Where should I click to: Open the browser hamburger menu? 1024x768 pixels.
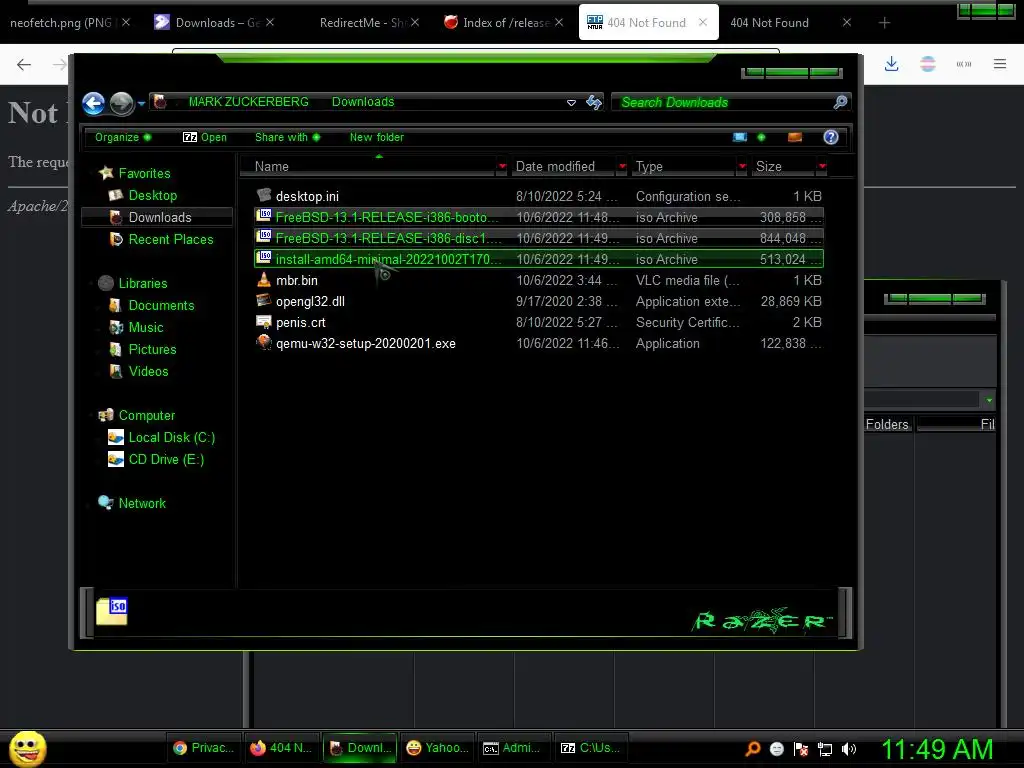(x=1000, y=64)
